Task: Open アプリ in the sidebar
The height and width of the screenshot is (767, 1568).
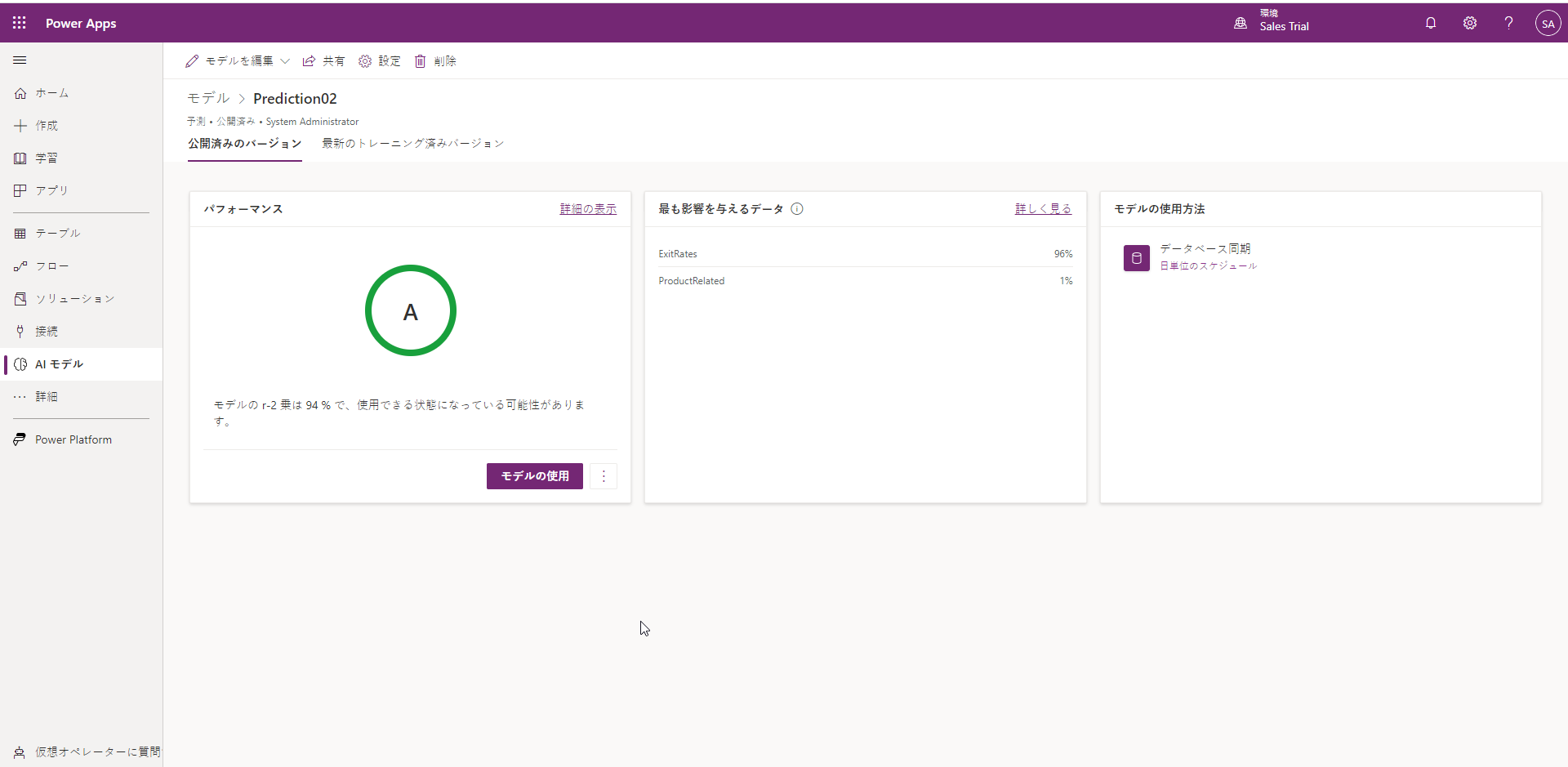Action: 82,190
